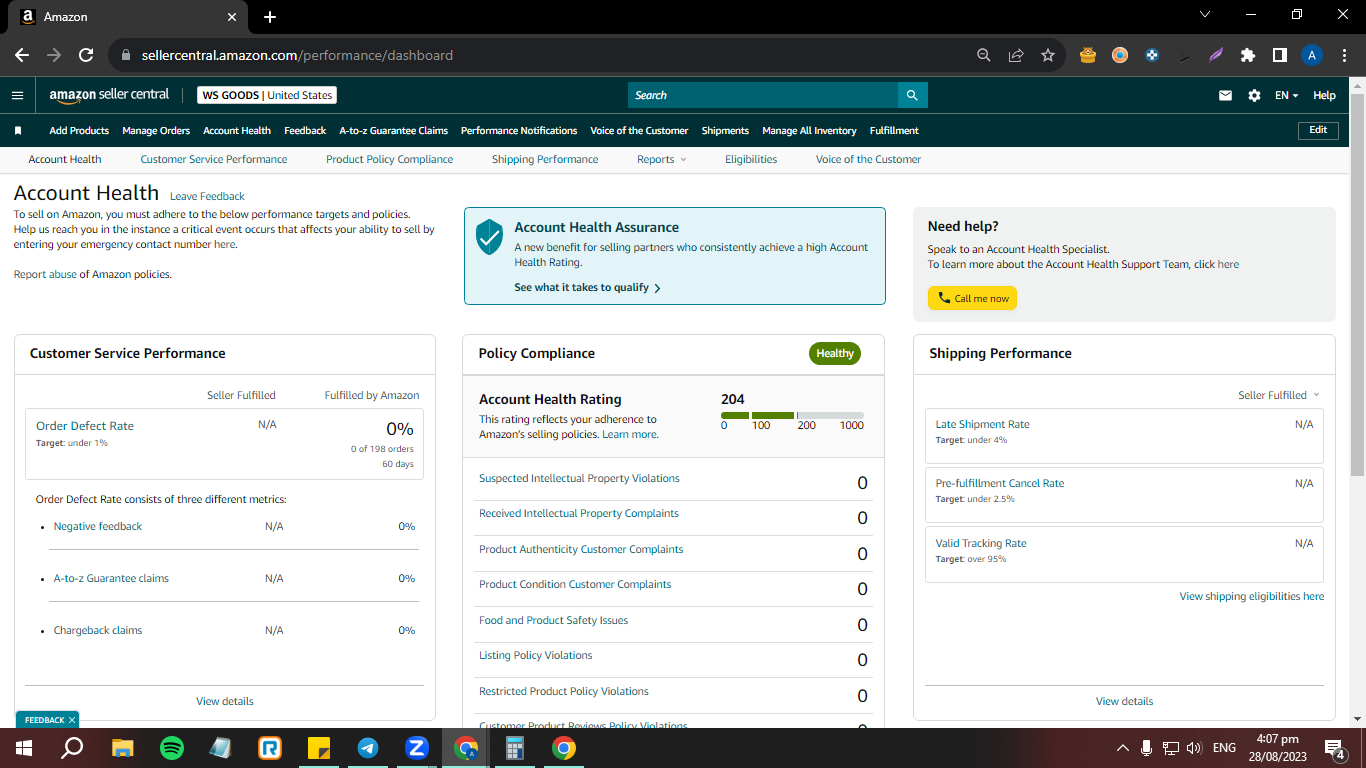The image size is (1366, 768).
Task: Open Suspected Intellectual Property Violations
Action: 579,478
